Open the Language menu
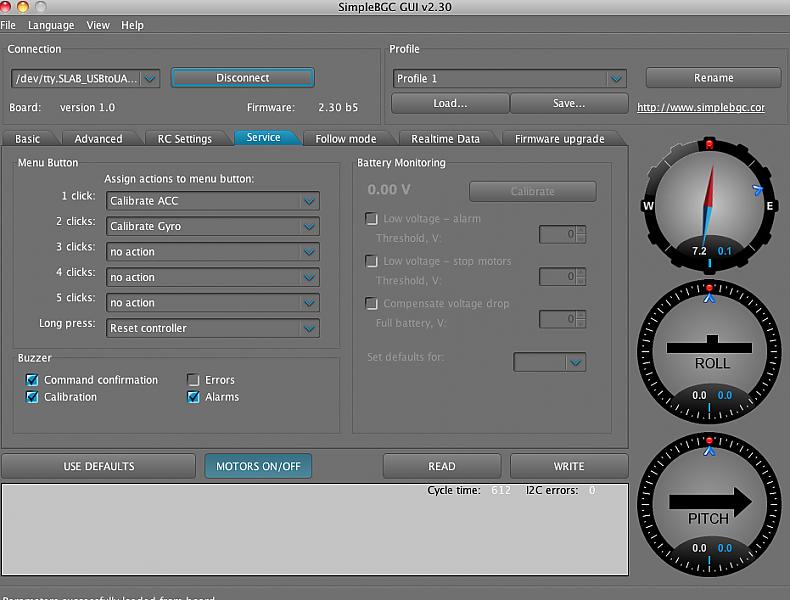This screenshot has width=790, height=600. coord(51,25)
